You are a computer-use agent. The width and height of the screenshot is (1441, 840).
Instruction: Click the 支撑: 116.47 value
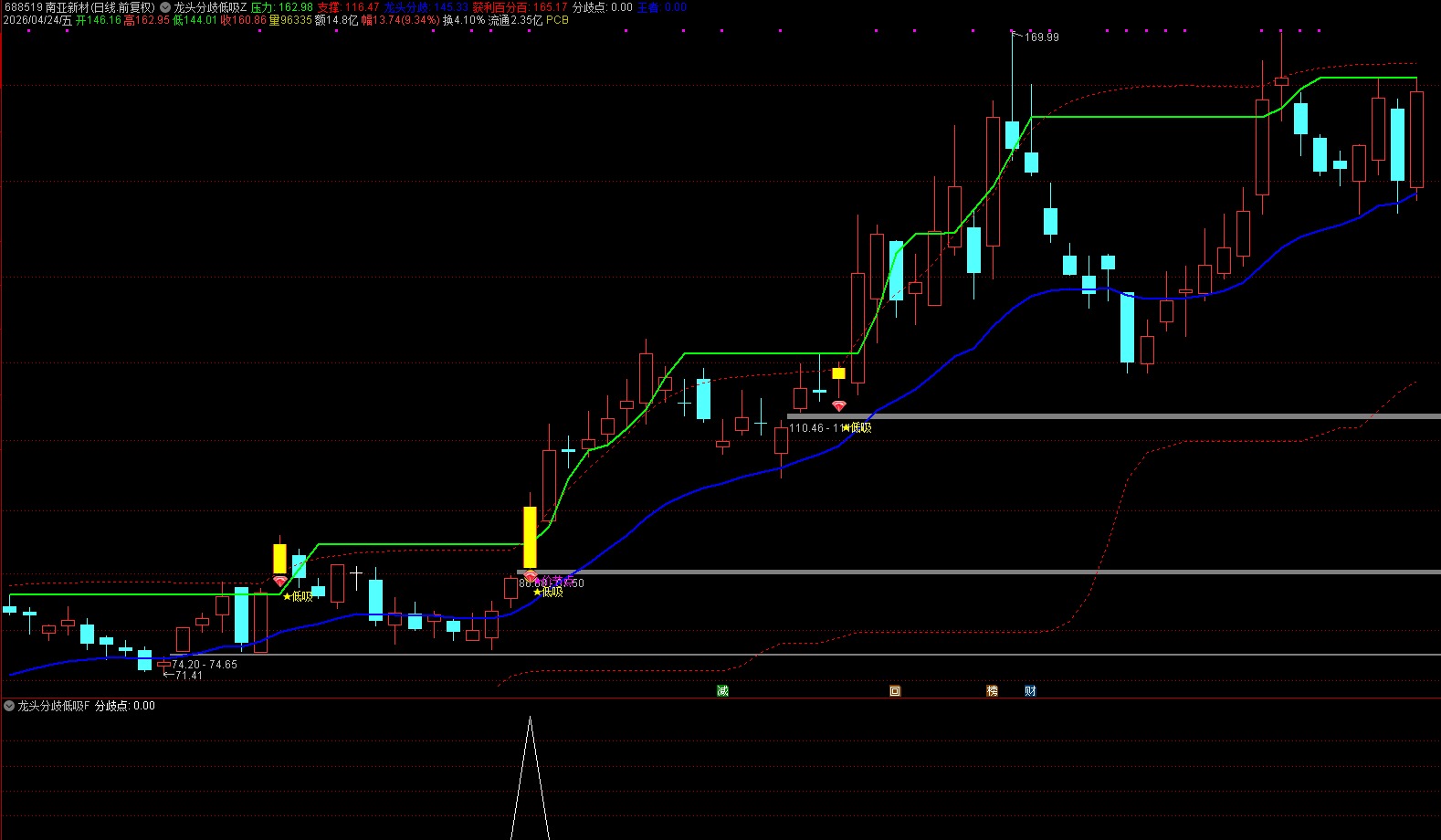click(x=348, y=7)
